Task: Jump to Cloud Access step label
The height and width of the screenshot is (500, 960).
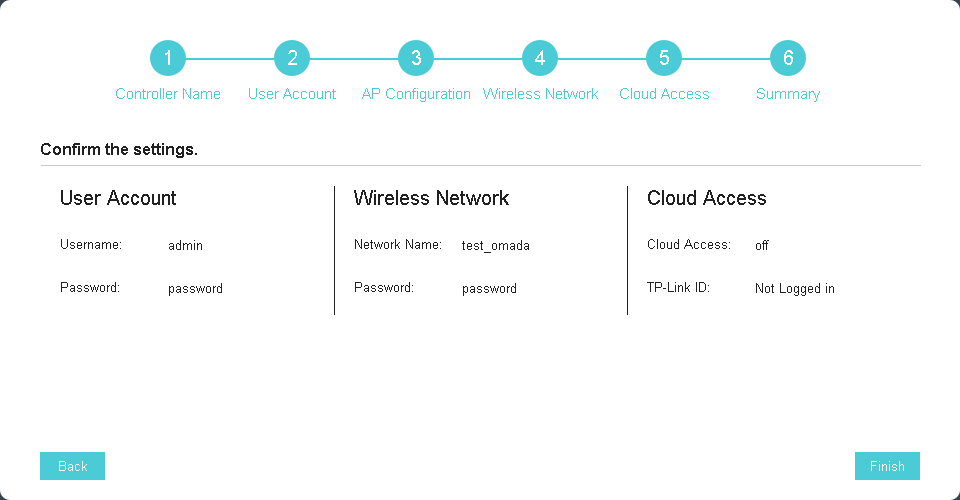Action: pos(664,94)
